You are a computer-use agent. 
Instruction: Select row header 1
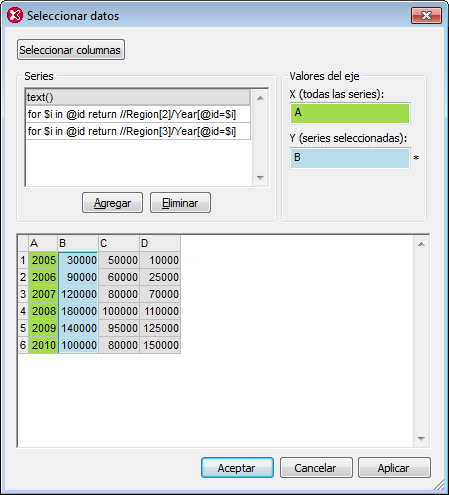23,260
